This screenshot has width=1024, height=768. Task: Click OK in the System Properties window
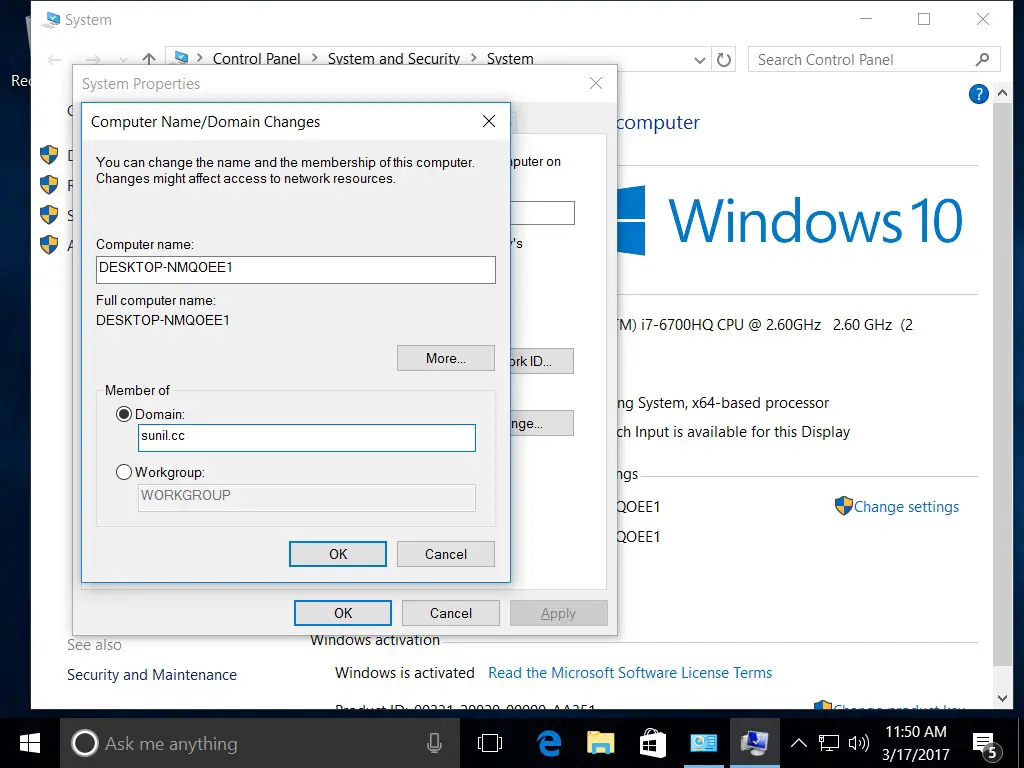(343, 613)
